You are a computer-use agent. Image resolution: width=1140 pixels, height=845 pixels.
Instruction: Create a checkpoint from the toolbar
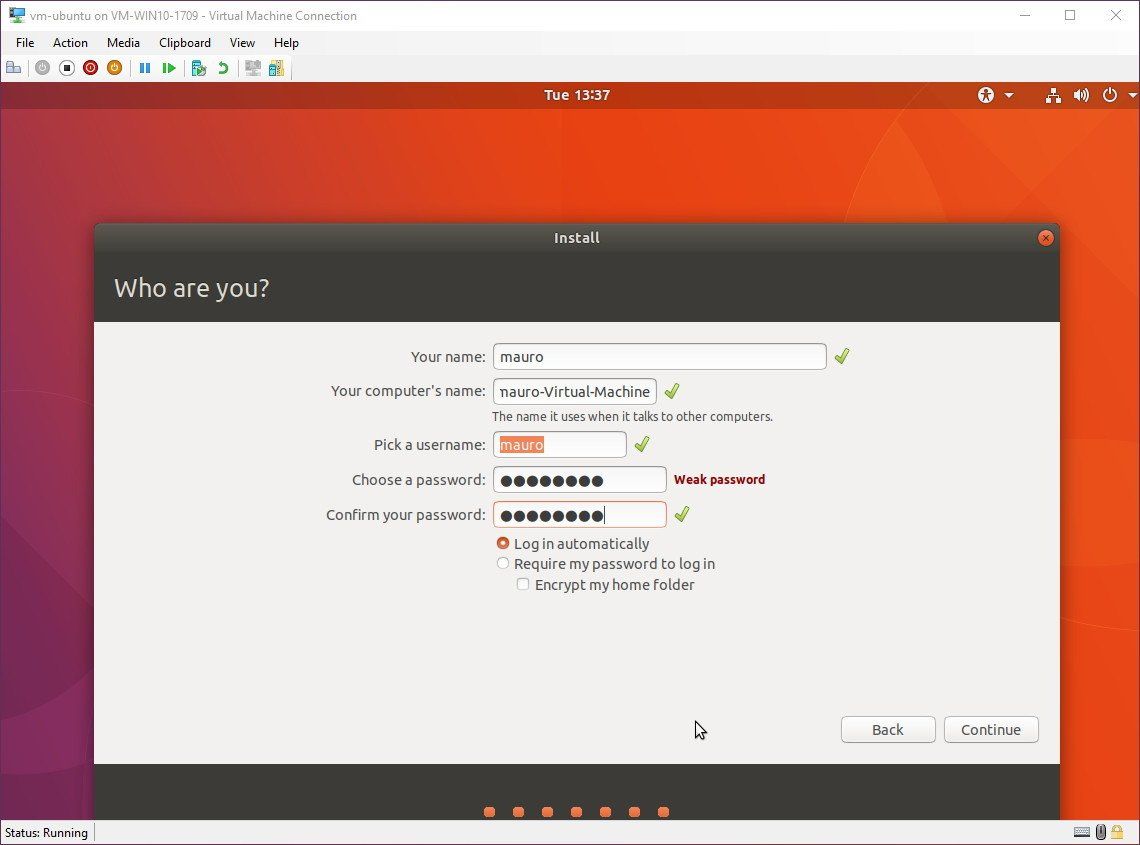pos(198,68)
